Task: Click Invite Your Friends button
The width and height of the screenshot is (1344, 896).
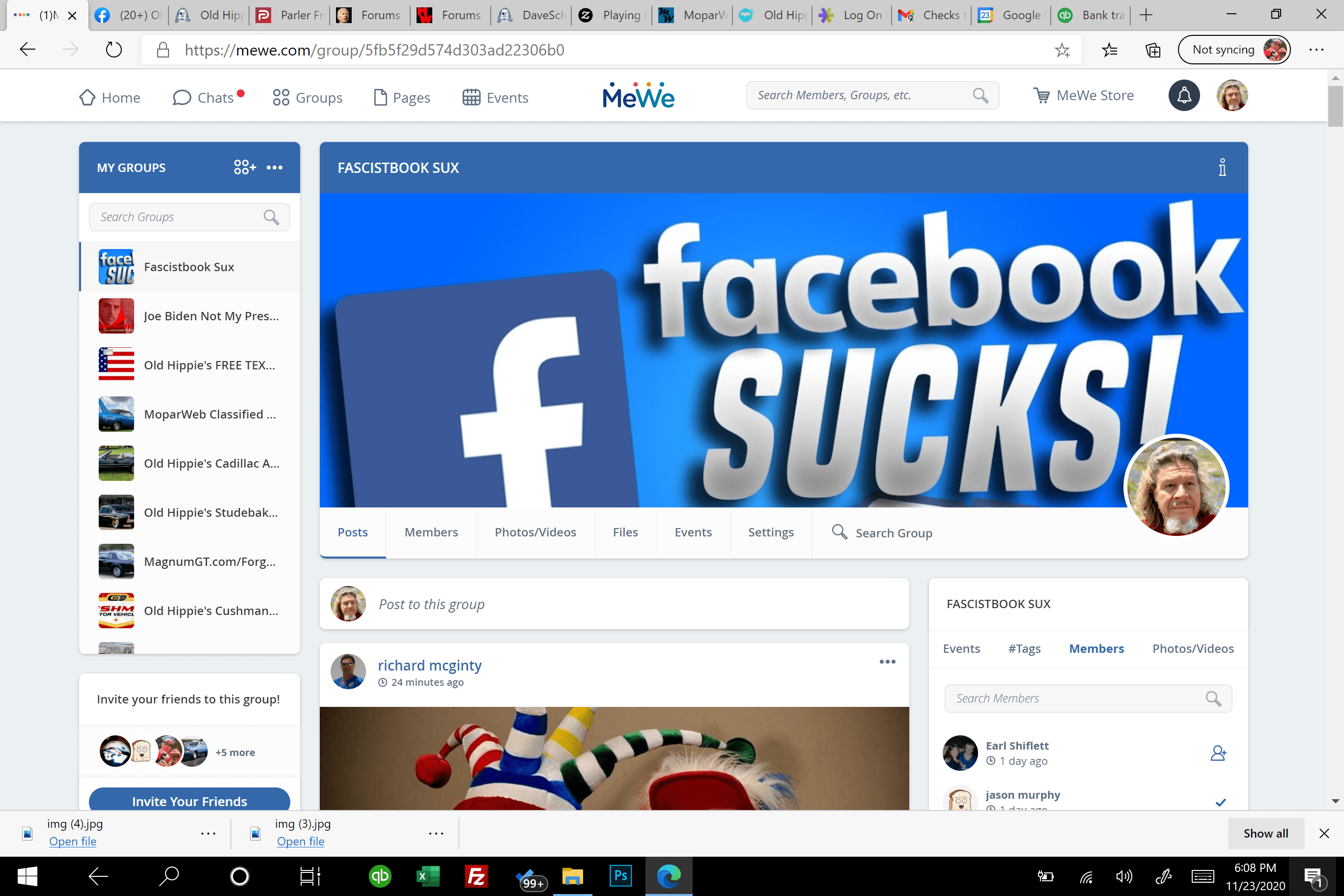Action: [x=189, y=799]
